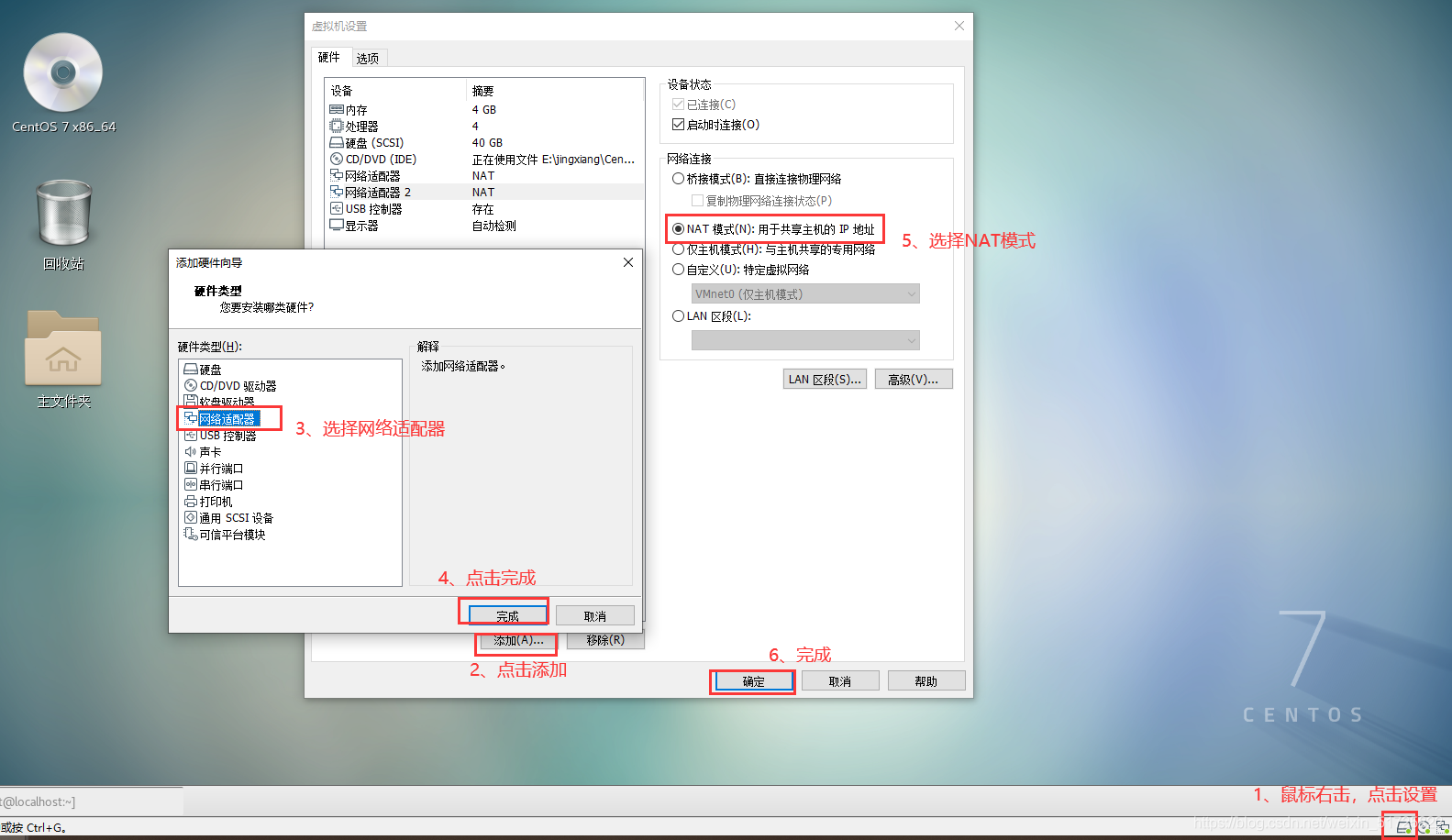This screenshot has height=840, width=1452.
Task: Click the network adapter status bar icon
Action: [1443, 827]
